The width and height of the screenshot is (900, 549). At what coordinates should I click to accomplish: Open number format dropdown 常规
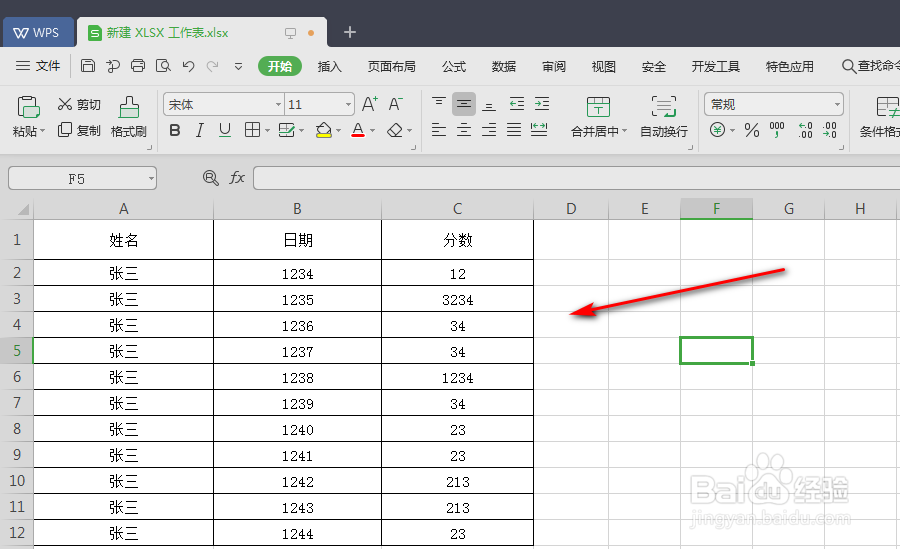837,105
